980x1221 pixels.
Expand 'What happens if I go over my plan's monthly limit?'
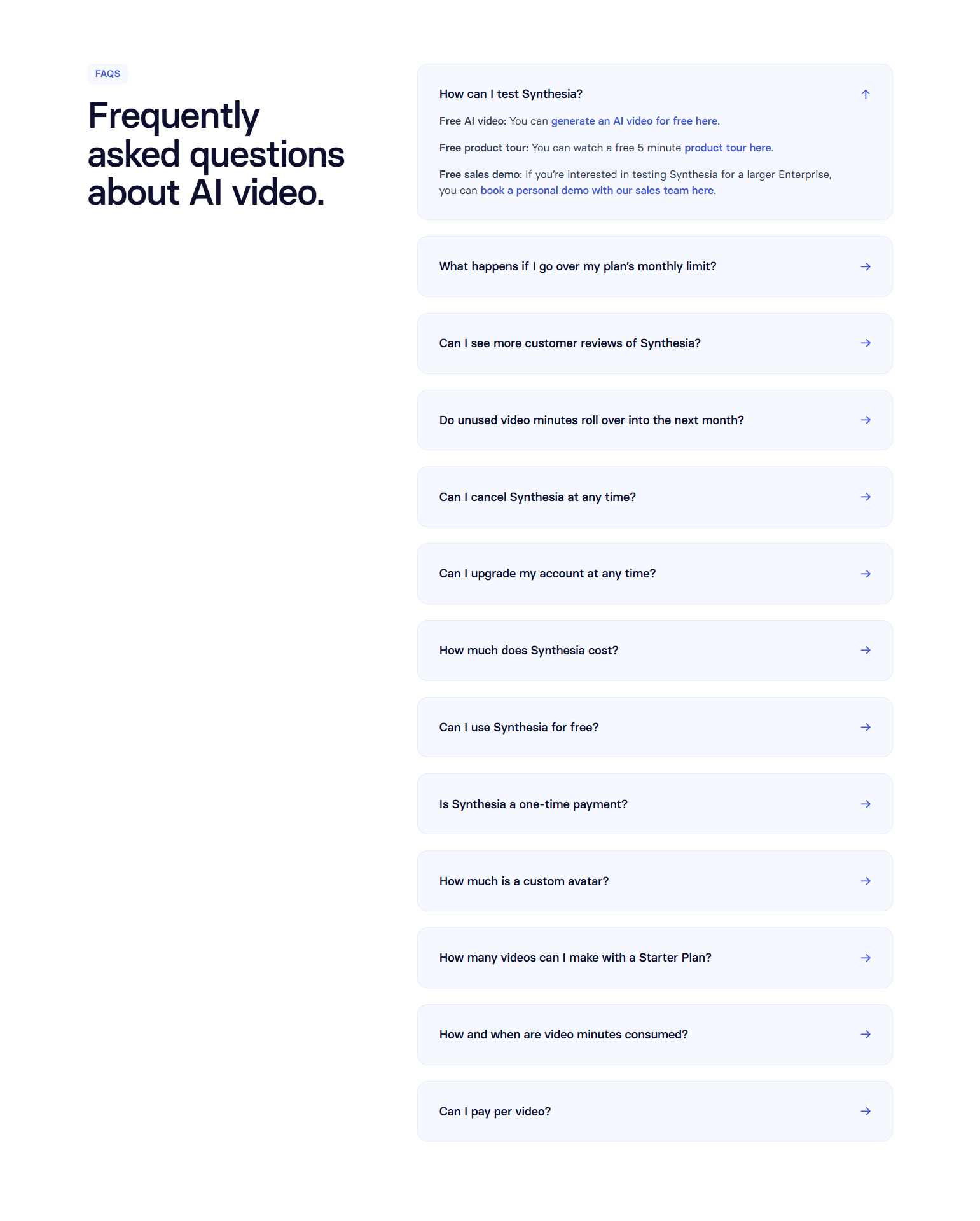click(654, 266)
